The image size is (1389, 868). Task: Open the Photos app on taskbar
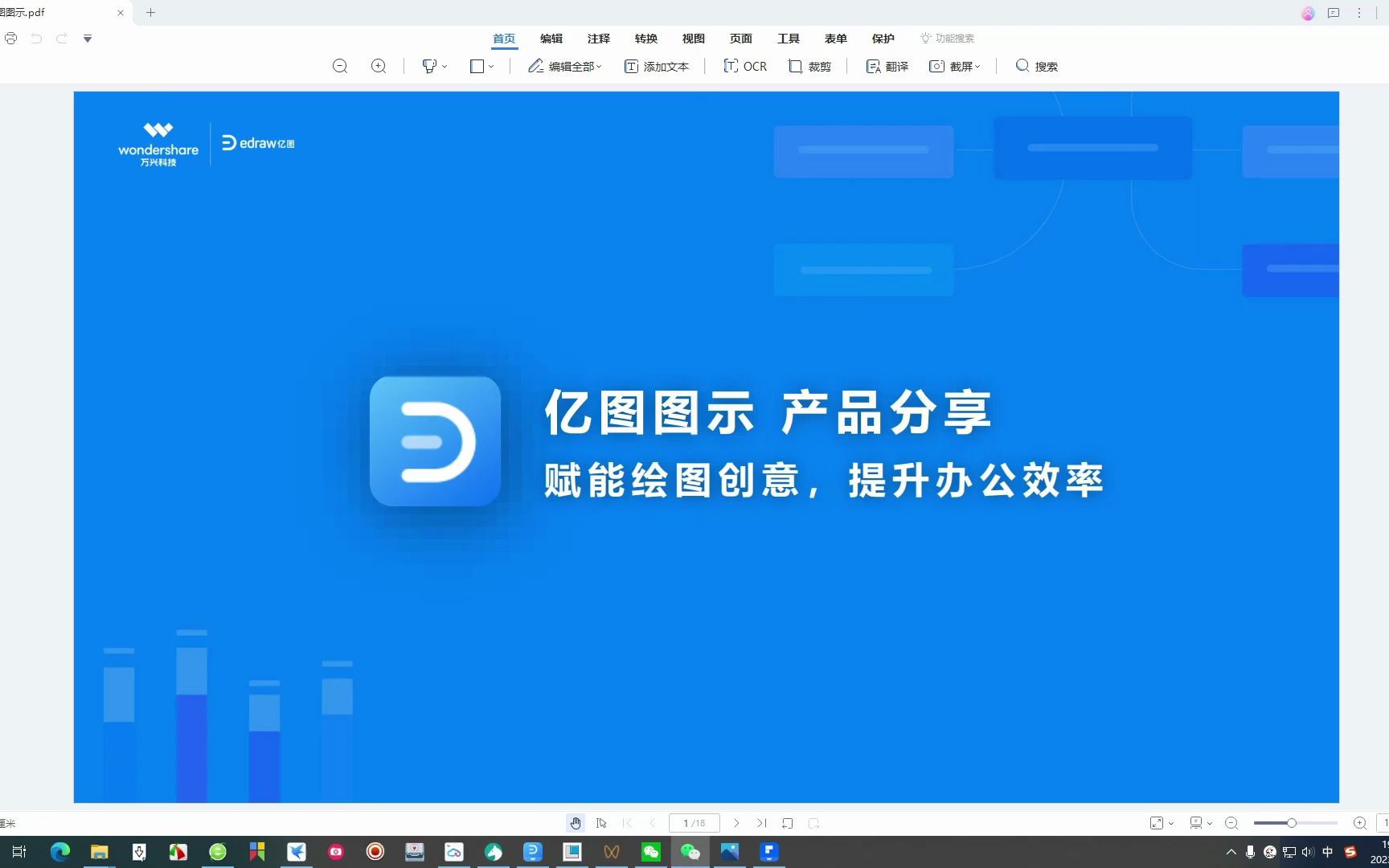coord(730,852)
